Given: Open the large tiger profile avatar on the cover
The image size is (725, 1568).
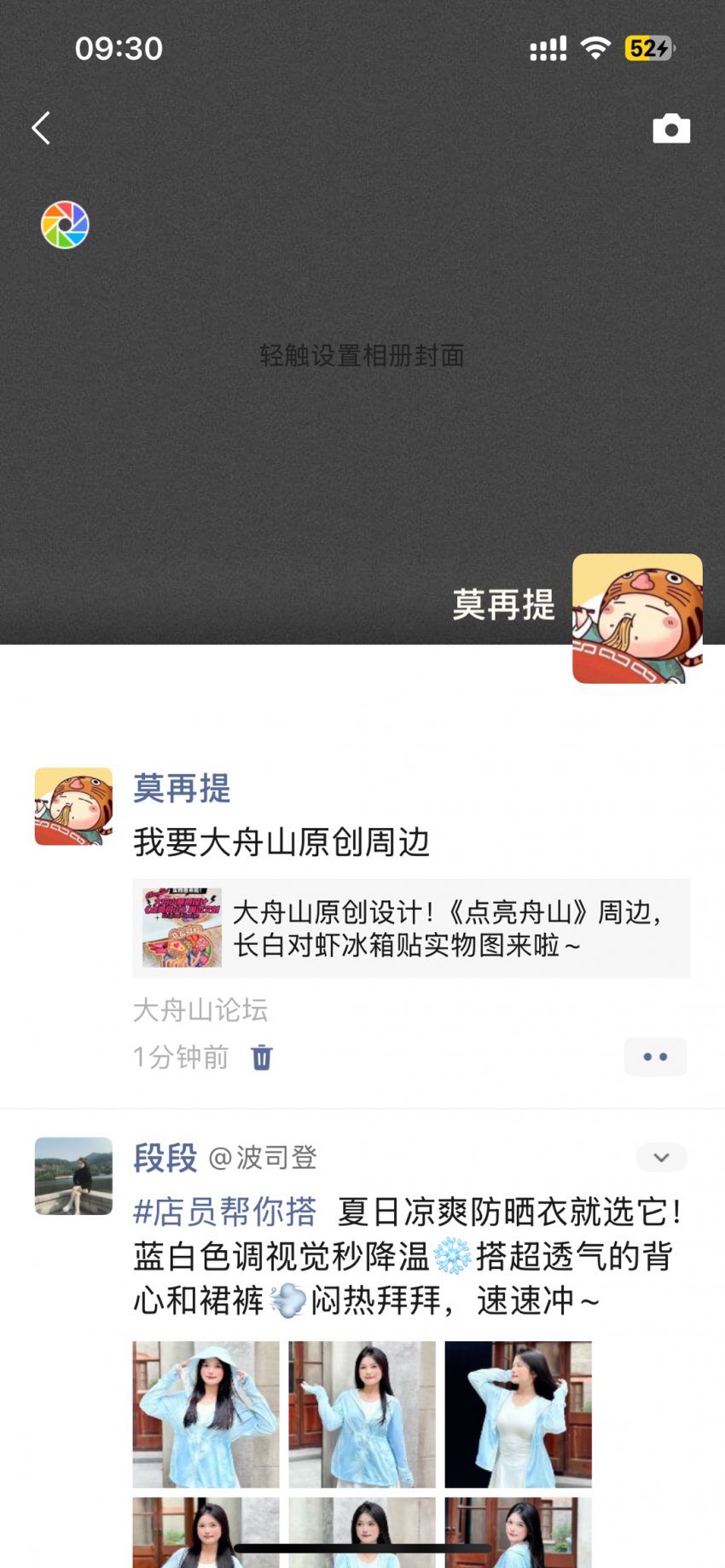Looking at the screenshot, I should tap(637, 619).
